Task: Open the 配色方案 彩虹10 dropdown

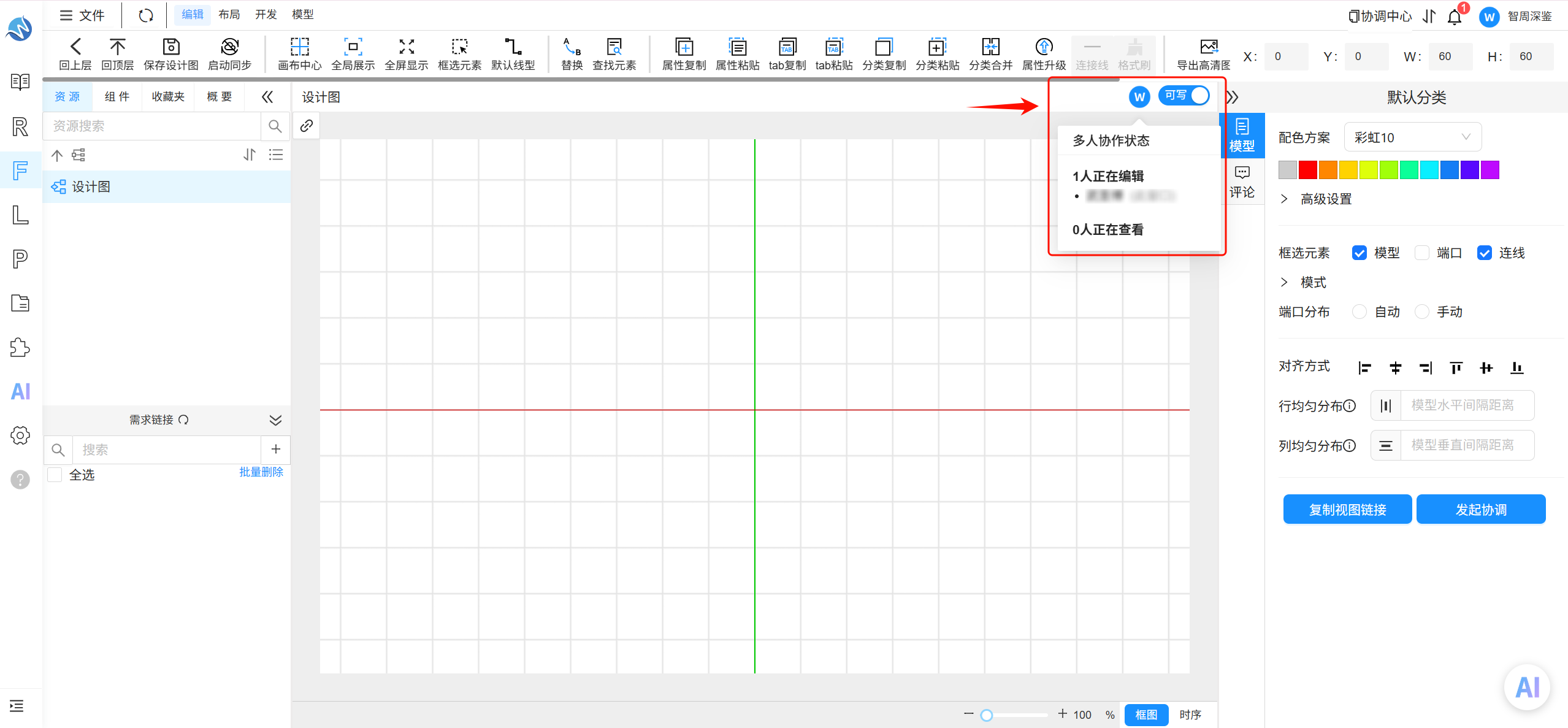Action: pyautogui.click(x=1412, y=137)
